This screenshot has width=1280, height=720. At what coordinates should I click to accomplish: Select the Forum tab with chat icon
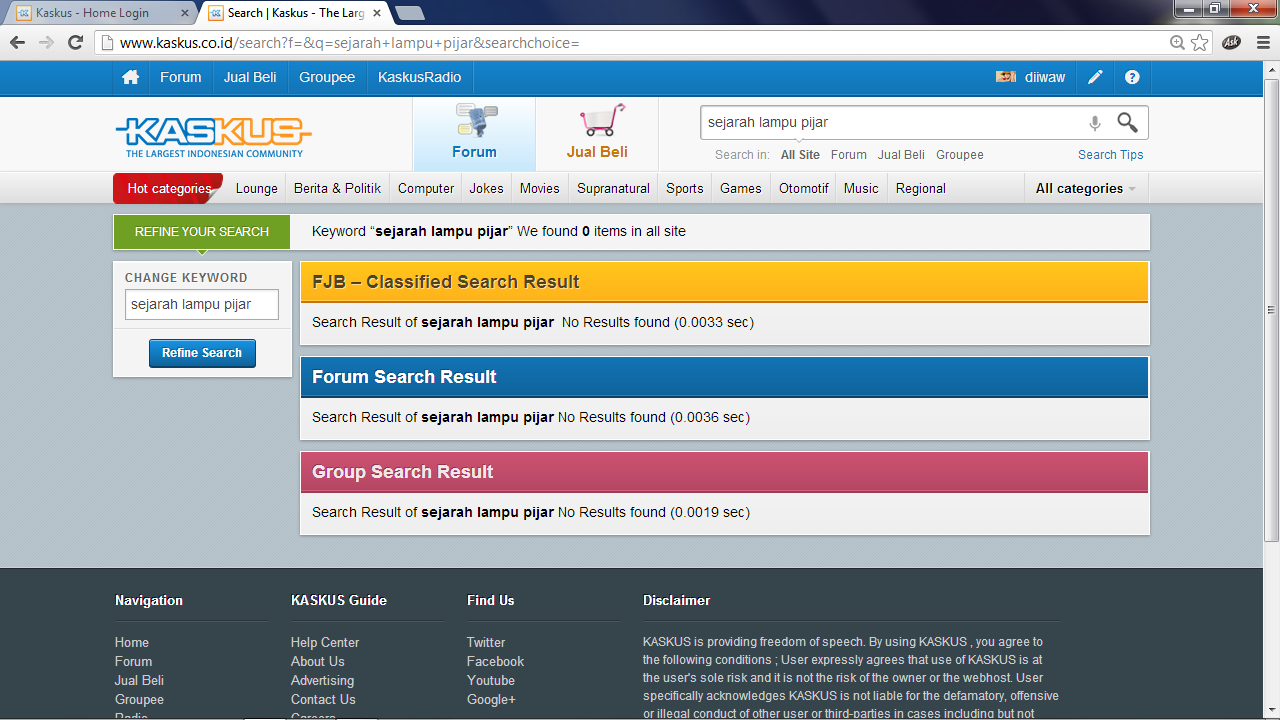pyautogui.click(x=474, y=134)
